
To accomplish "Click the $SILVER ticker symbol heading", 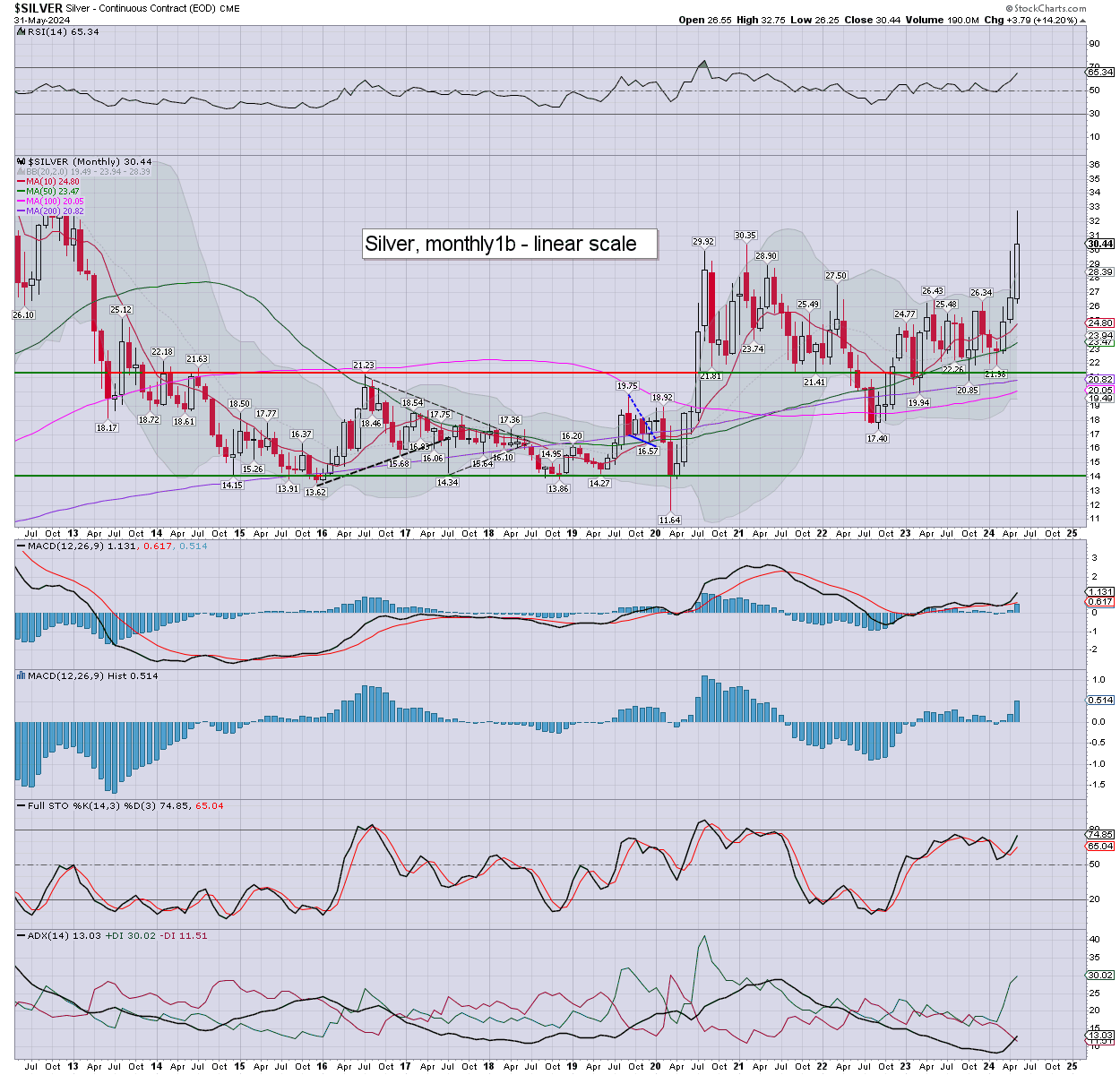I will pos(39,8).
